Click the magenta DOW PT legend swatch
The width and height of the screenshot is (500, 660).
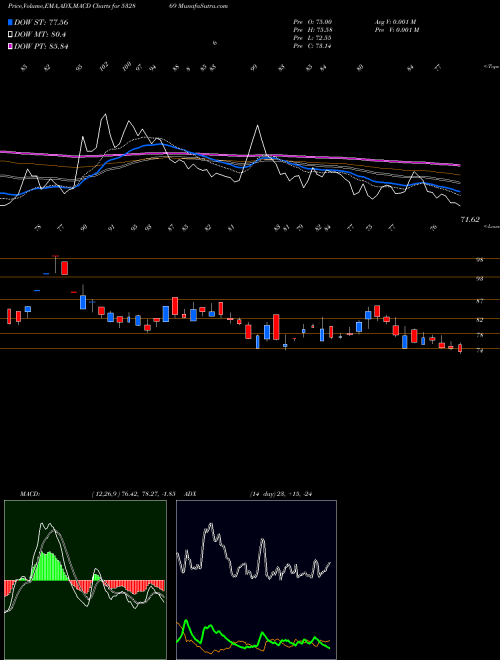point(10,46)
